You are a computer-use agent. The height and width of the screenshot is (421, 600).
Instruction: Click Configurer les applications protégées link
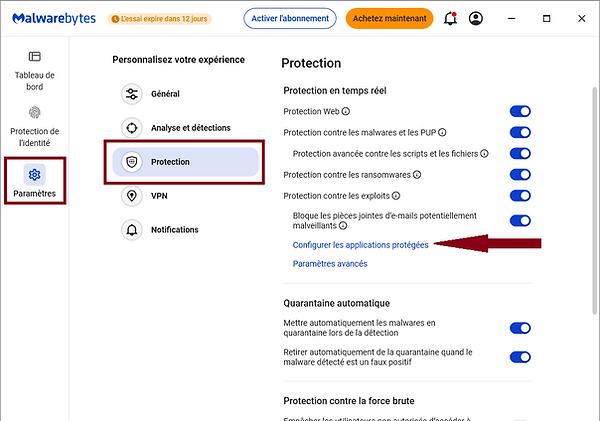pos(360,245)
